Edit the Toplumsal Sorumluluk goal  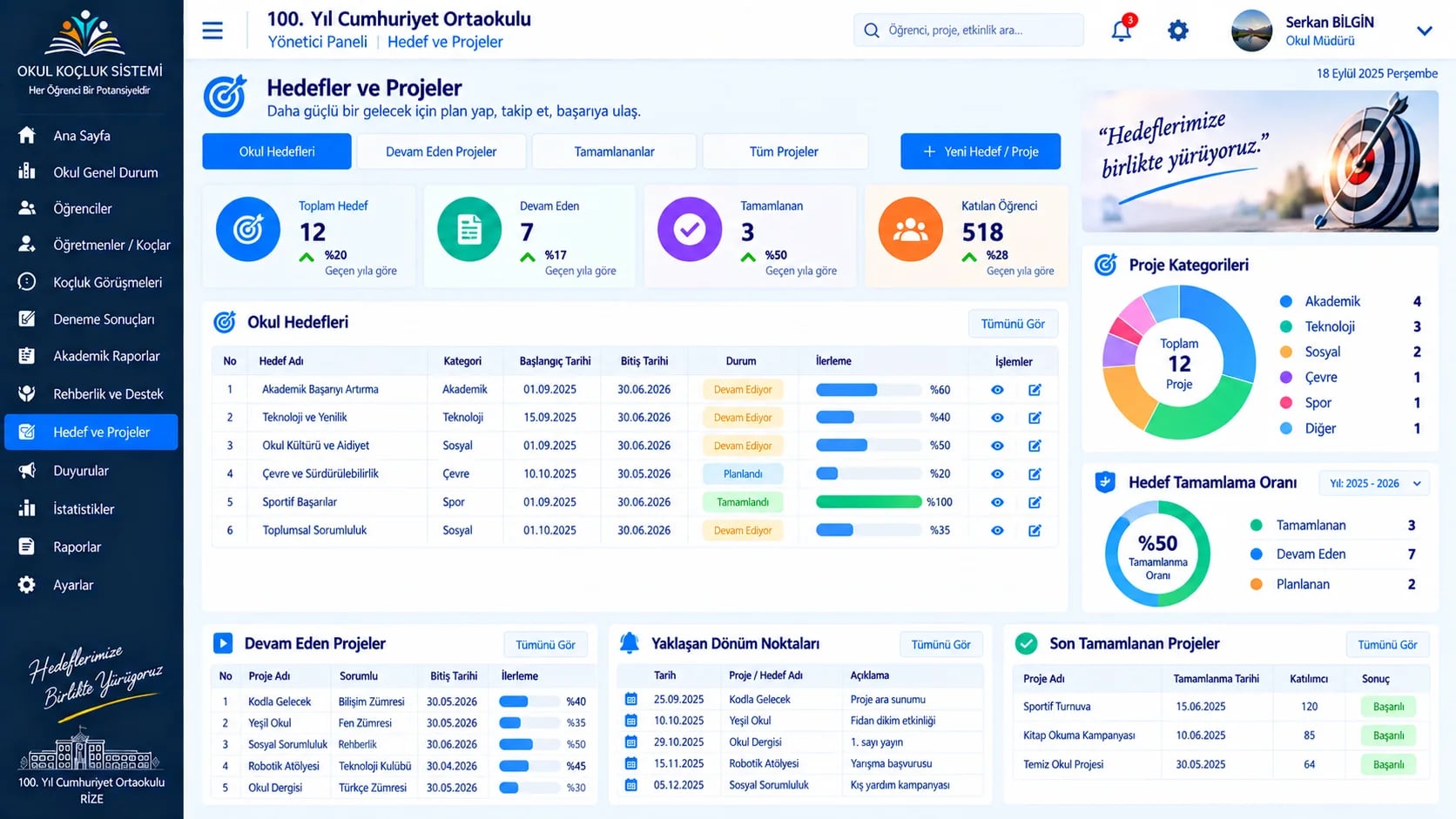[x=1035, y=530]
